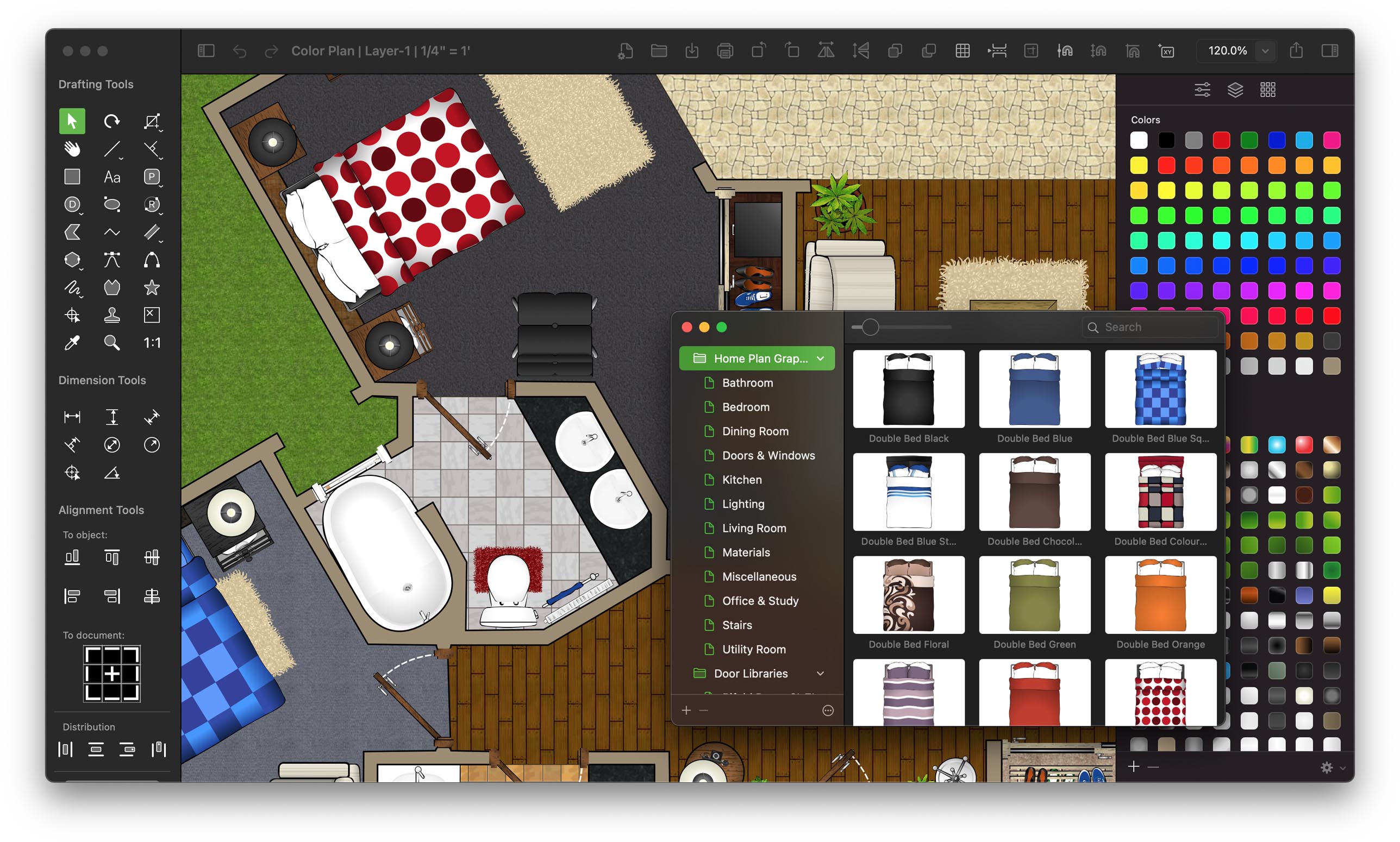The width and height of the screenshot is (1400, 842).
Task: Select the Pencil/freehand draw tool
Action: pos(69,288)
